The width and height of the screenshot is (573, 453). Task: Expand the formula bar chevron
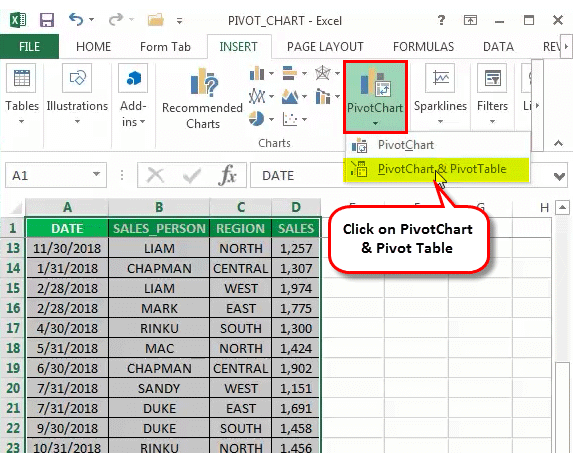(x=559, y=176)
